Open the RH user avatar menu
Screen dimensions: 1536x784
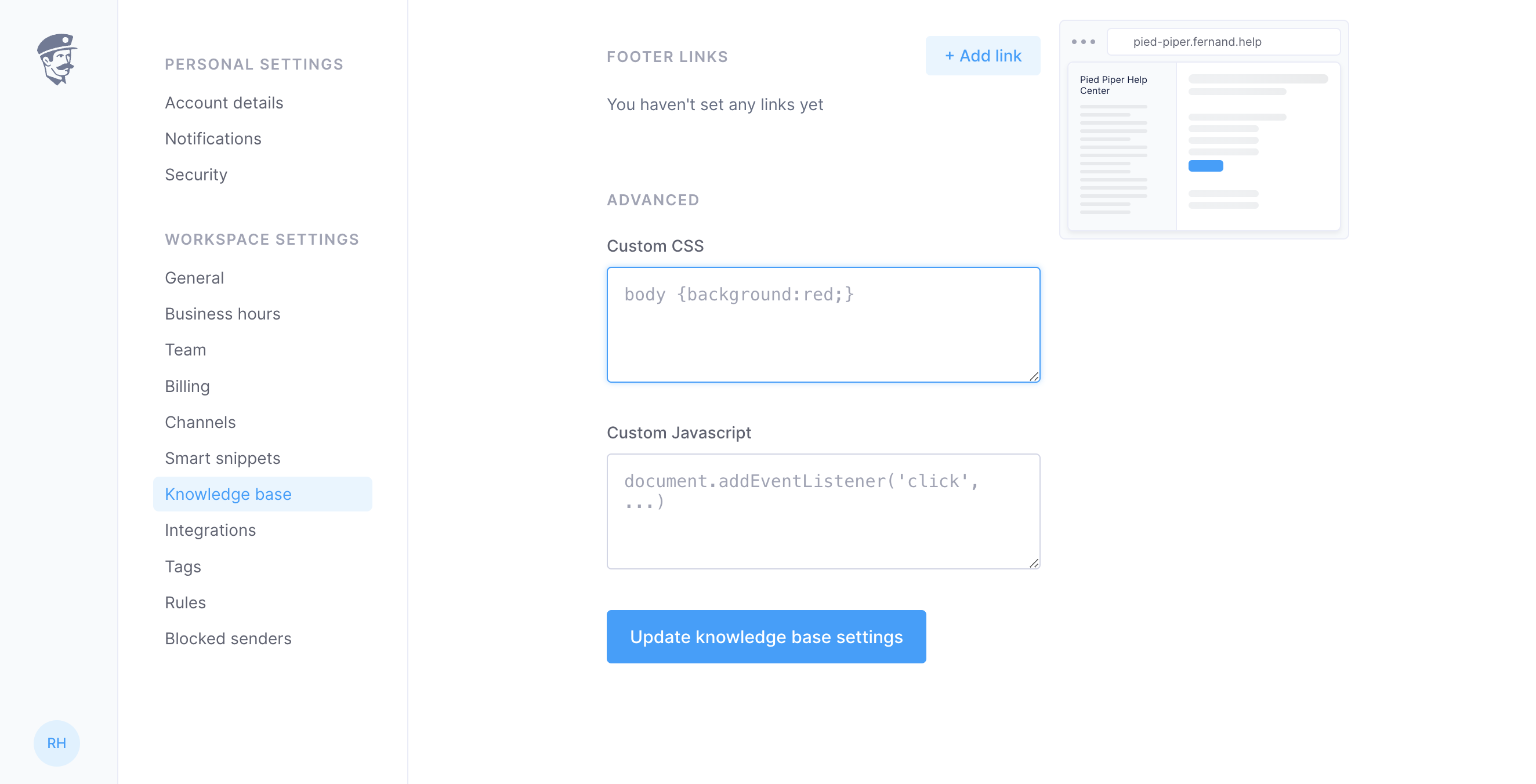point(57,743)
